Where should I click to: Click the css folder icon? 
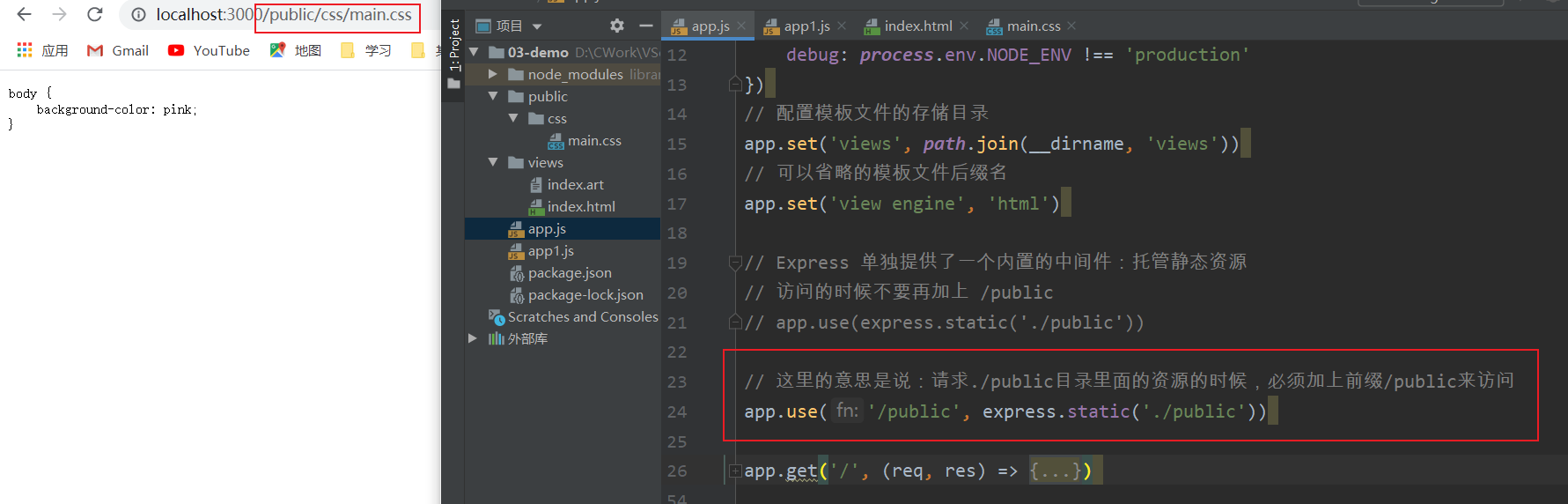pyautogui.click(x=536, y=118)
